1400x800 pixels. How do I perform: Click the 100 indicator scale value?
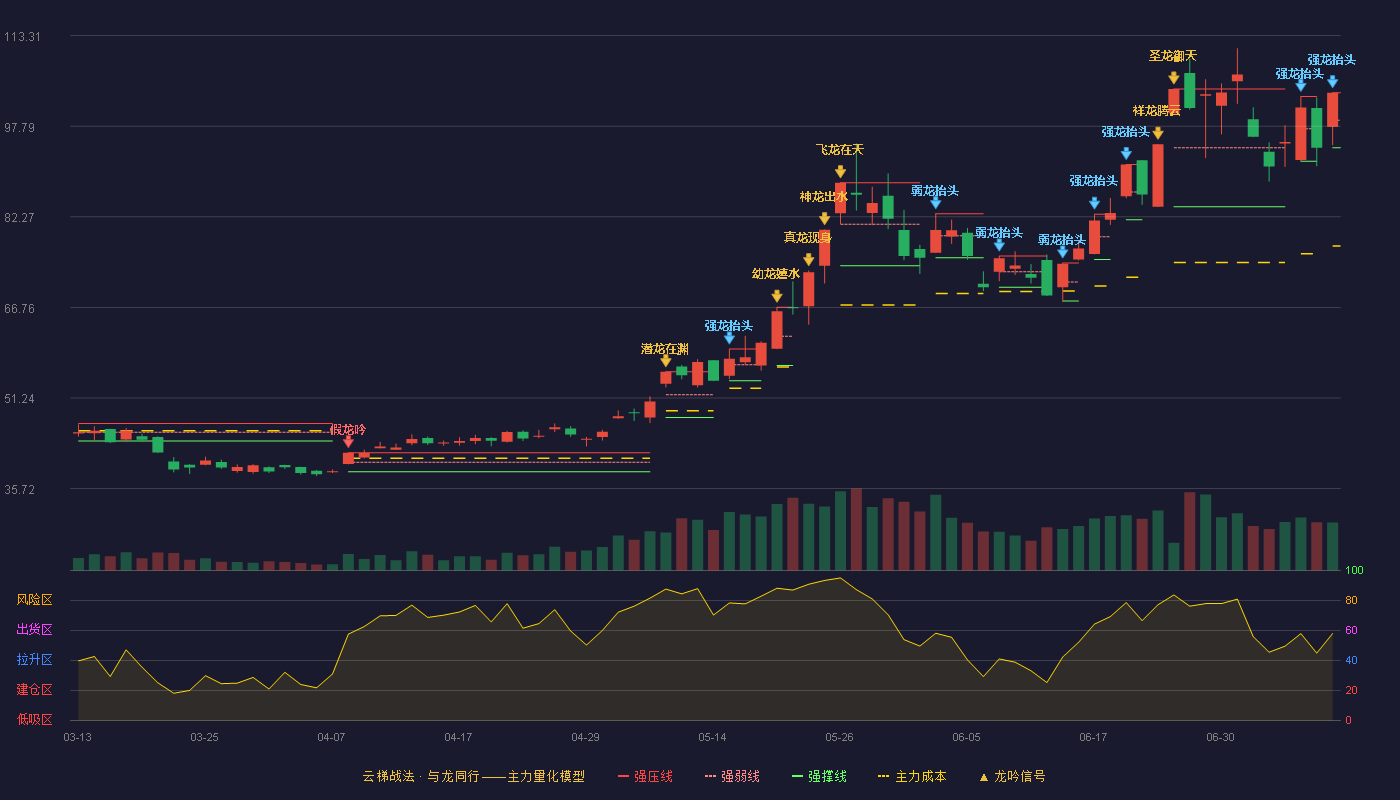coord(1355,571)
